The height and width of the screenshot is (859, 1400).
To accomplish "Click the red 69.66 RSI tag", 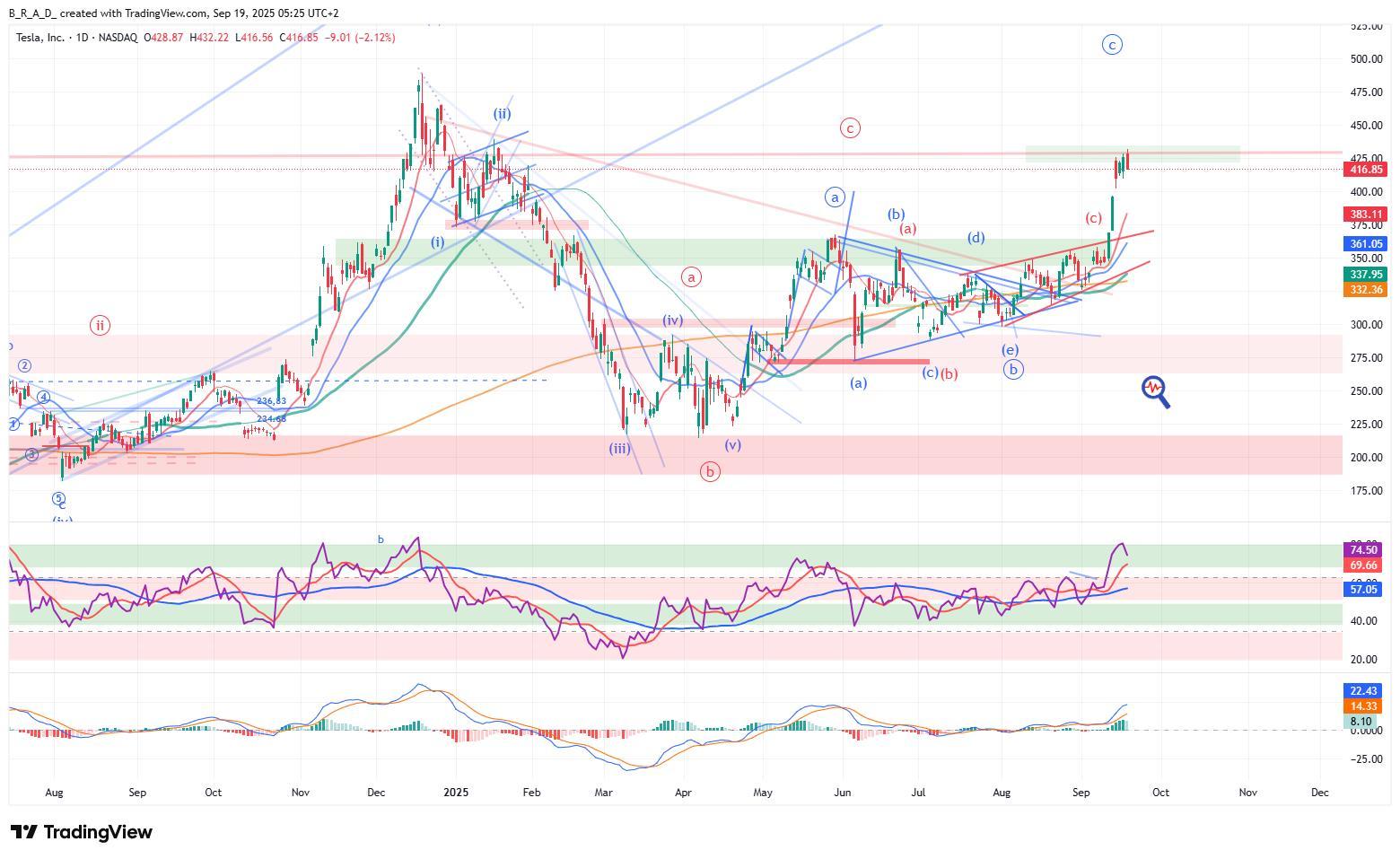I will point(1363,565).
